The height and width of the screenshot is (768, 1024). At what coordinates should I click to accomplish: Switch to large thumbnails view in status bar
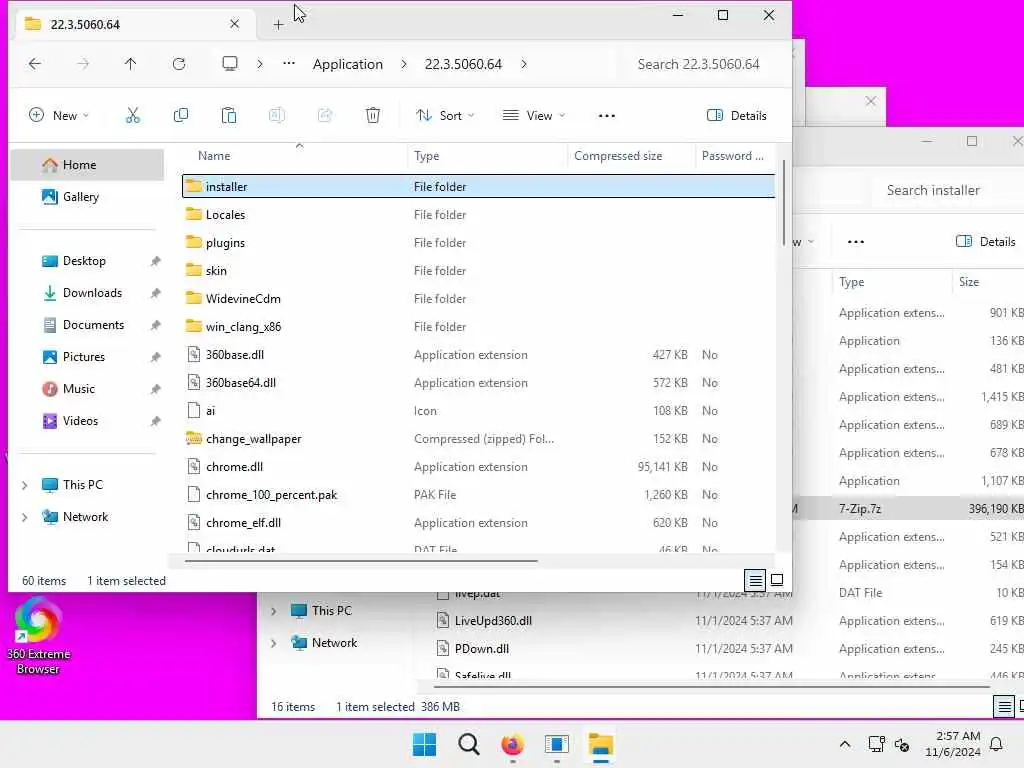777,580
